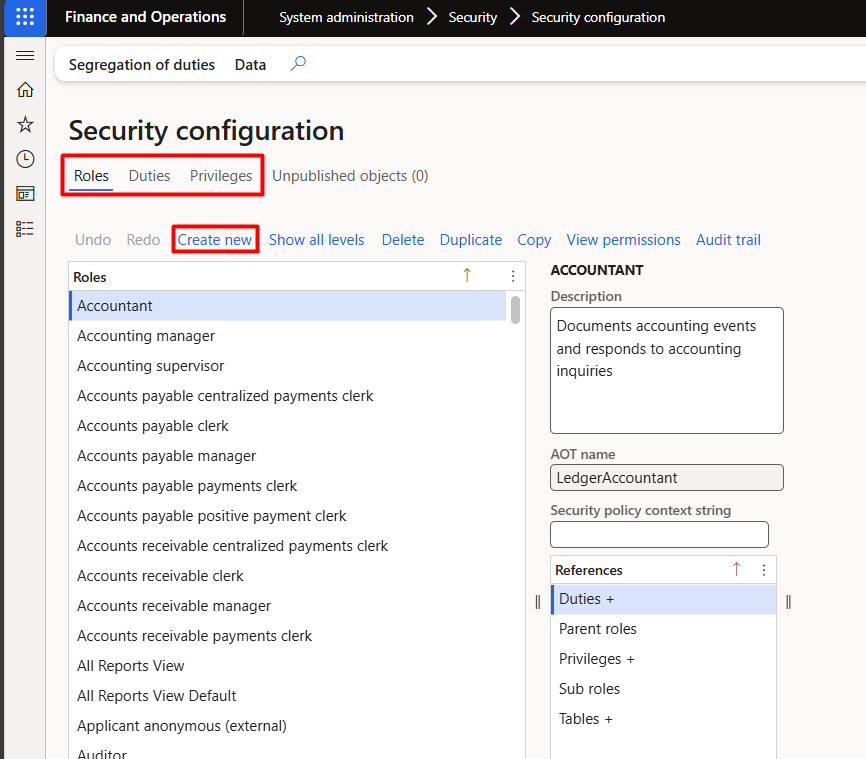Click Undo in the toolbar

coord(93,240)
